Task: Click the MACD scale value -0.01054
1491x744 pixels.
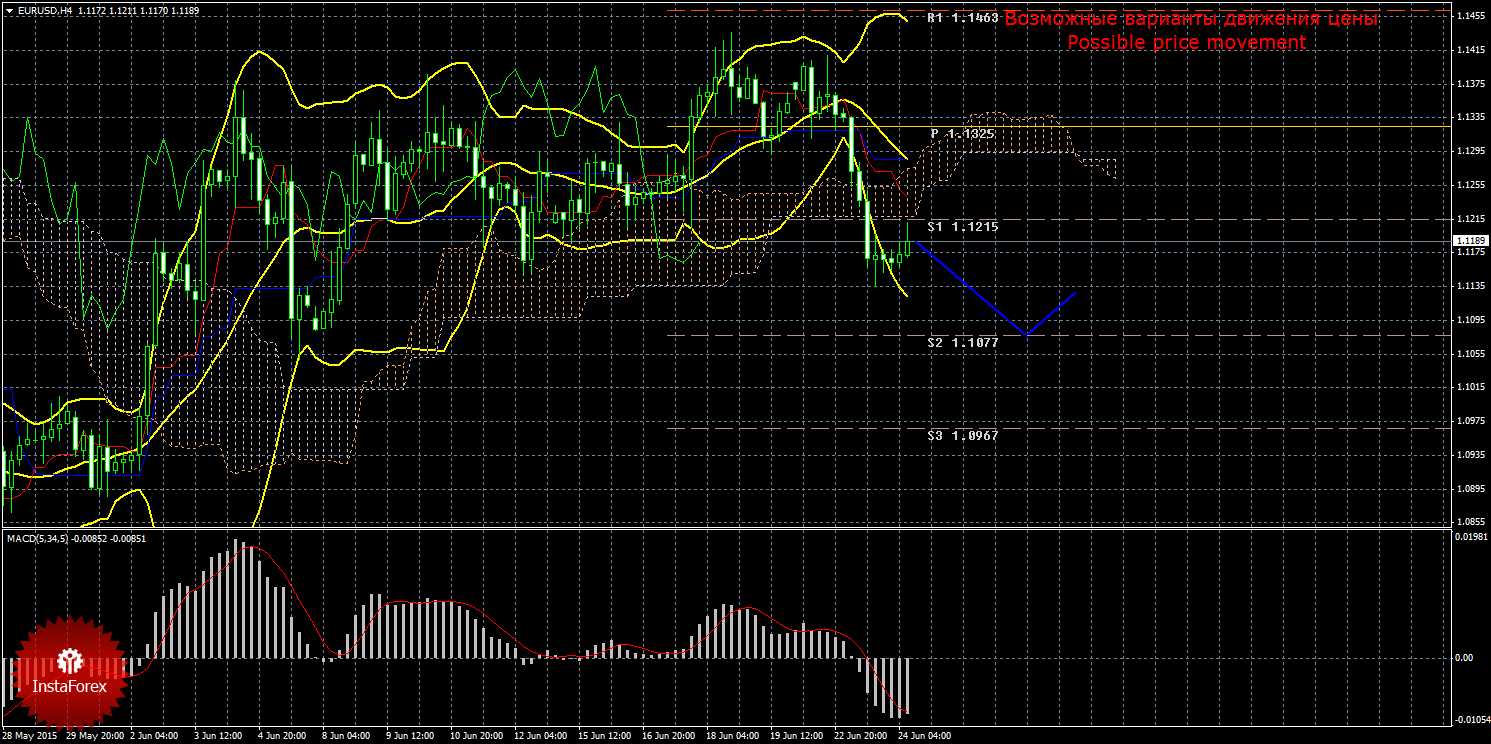Action: tap(1468, 720)
